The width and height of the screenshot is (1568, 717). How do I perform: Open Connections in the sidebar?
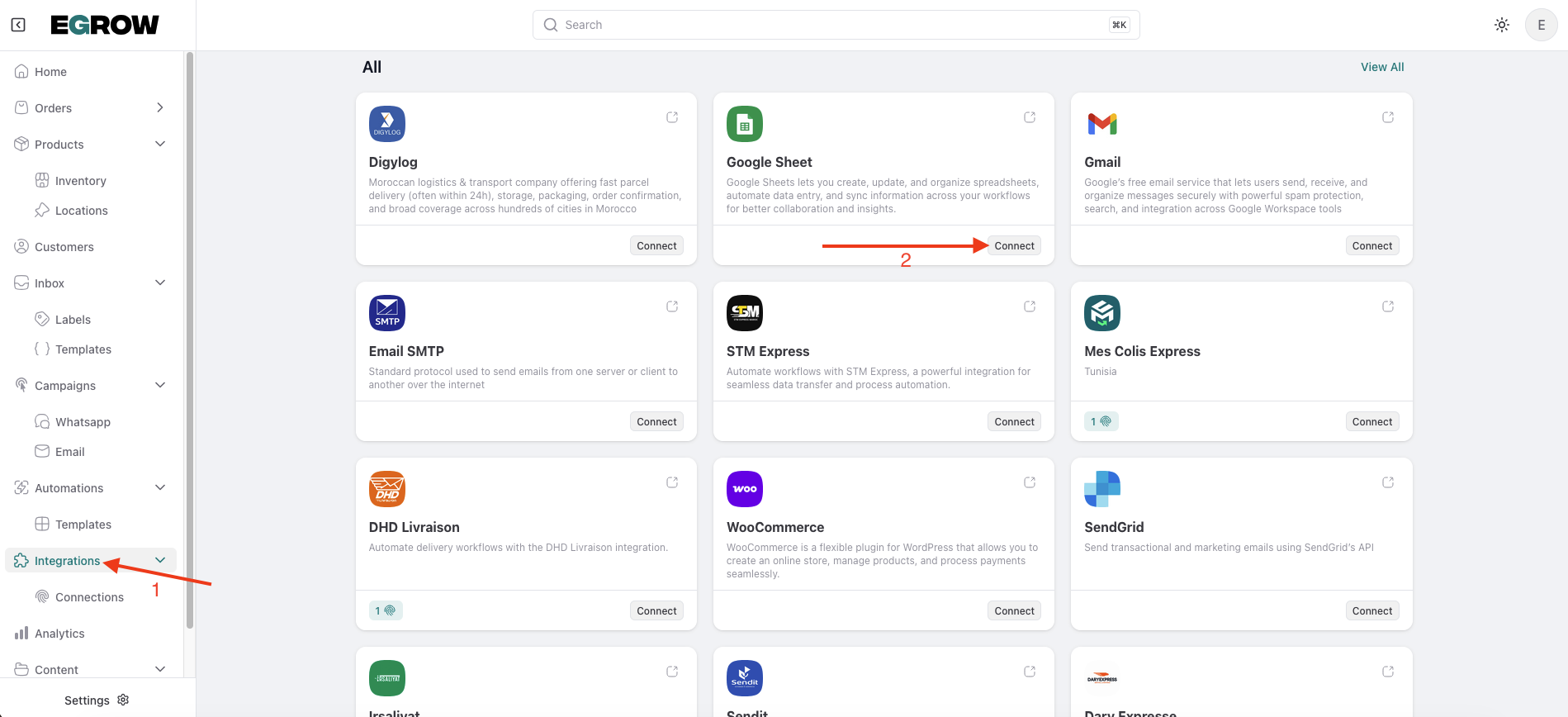coord(89,597)
